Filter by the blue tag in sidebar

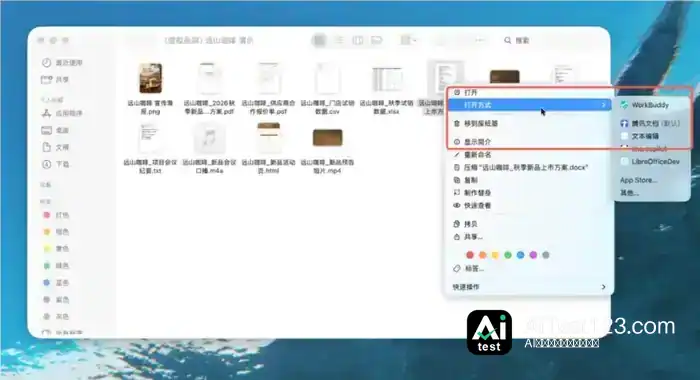[56, 283]
